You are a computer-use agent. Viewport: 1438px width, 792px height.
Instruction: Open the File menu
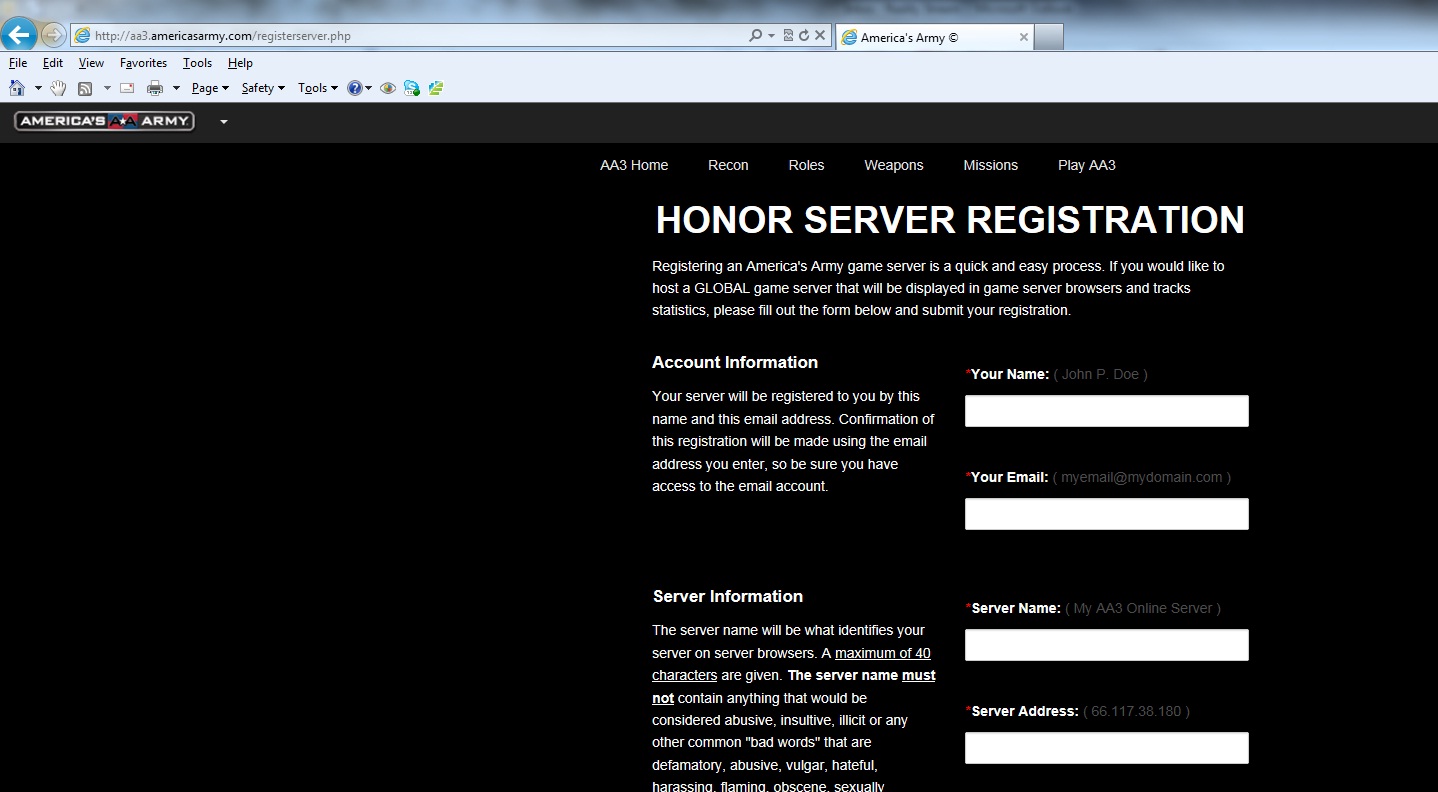(x=18, y=63)
